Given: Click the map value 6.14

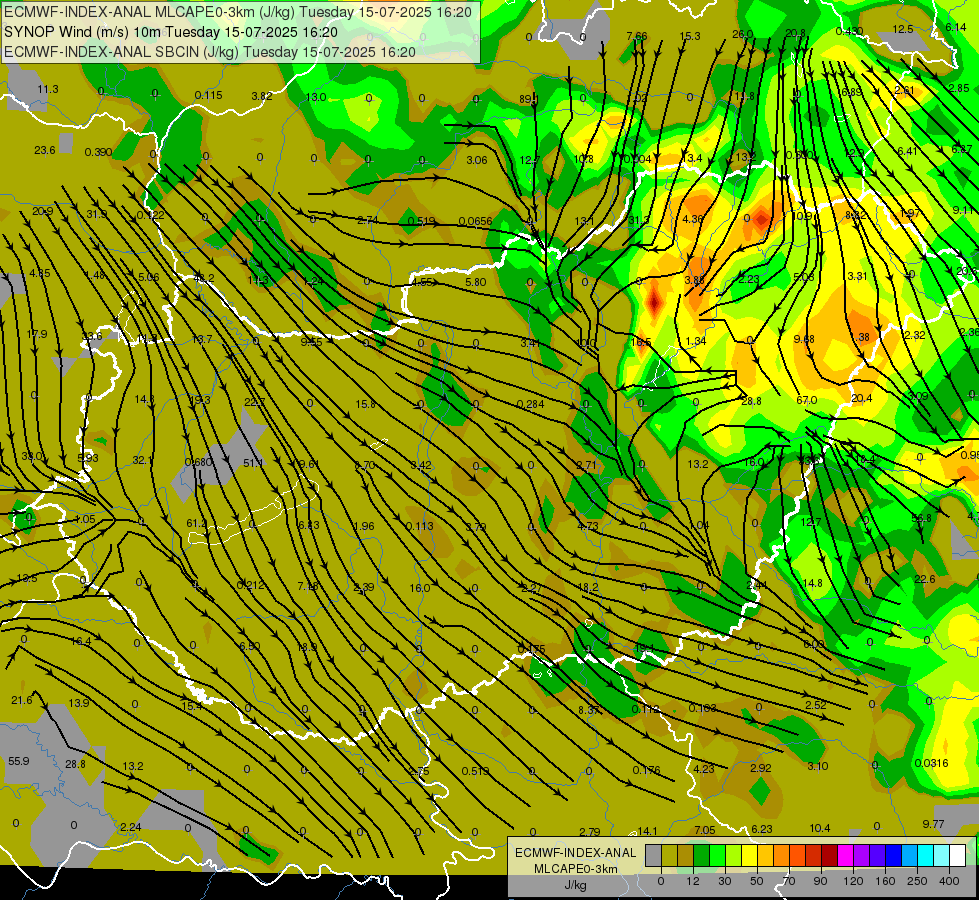Looking at the screenshot, I should [956, 27].
